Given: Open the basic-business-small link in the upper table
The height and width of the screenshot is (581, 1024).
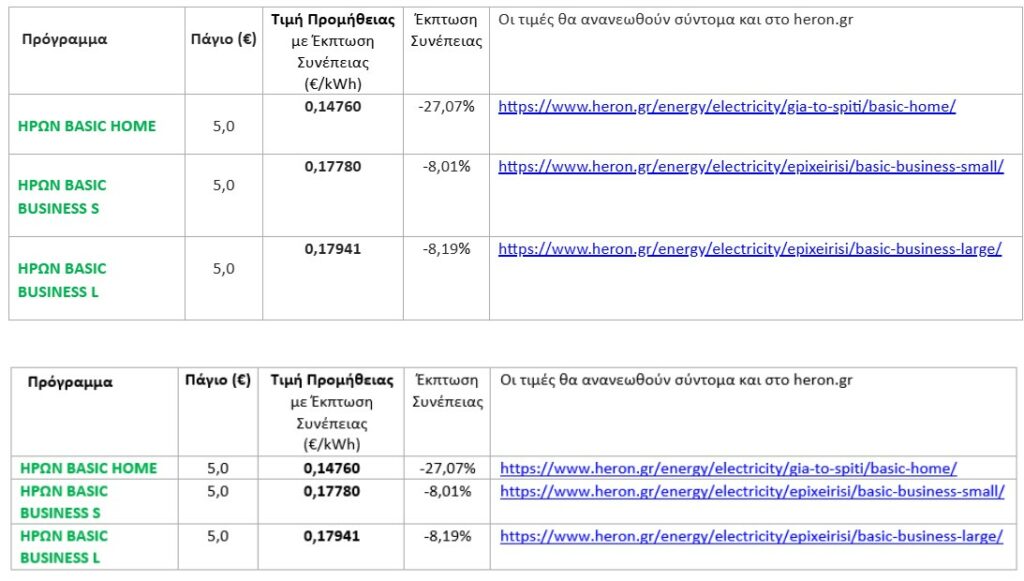Looking at the screenshot, I should (750, 166).
